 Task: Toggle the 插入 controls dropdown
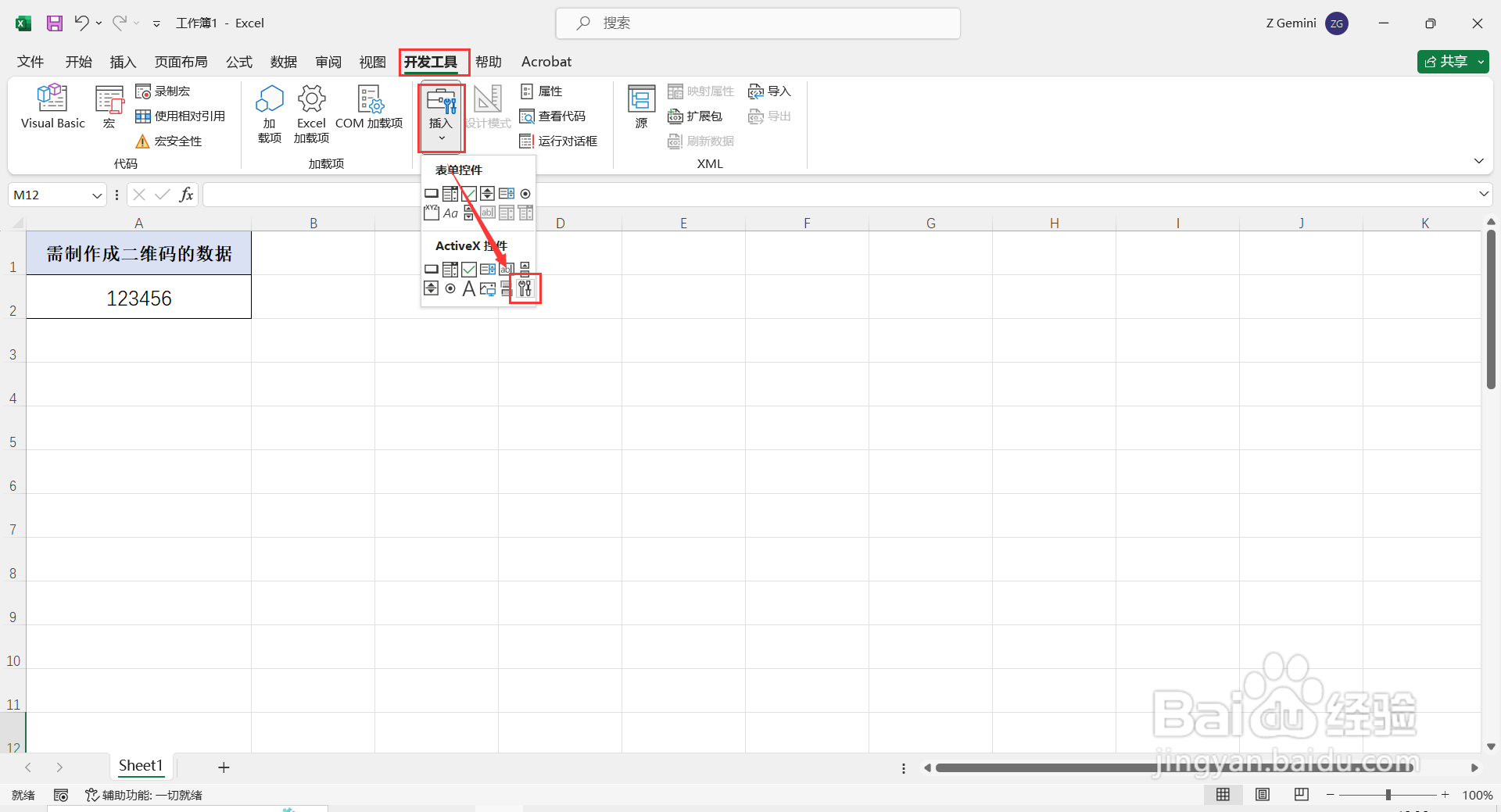(x=442, y=117)
